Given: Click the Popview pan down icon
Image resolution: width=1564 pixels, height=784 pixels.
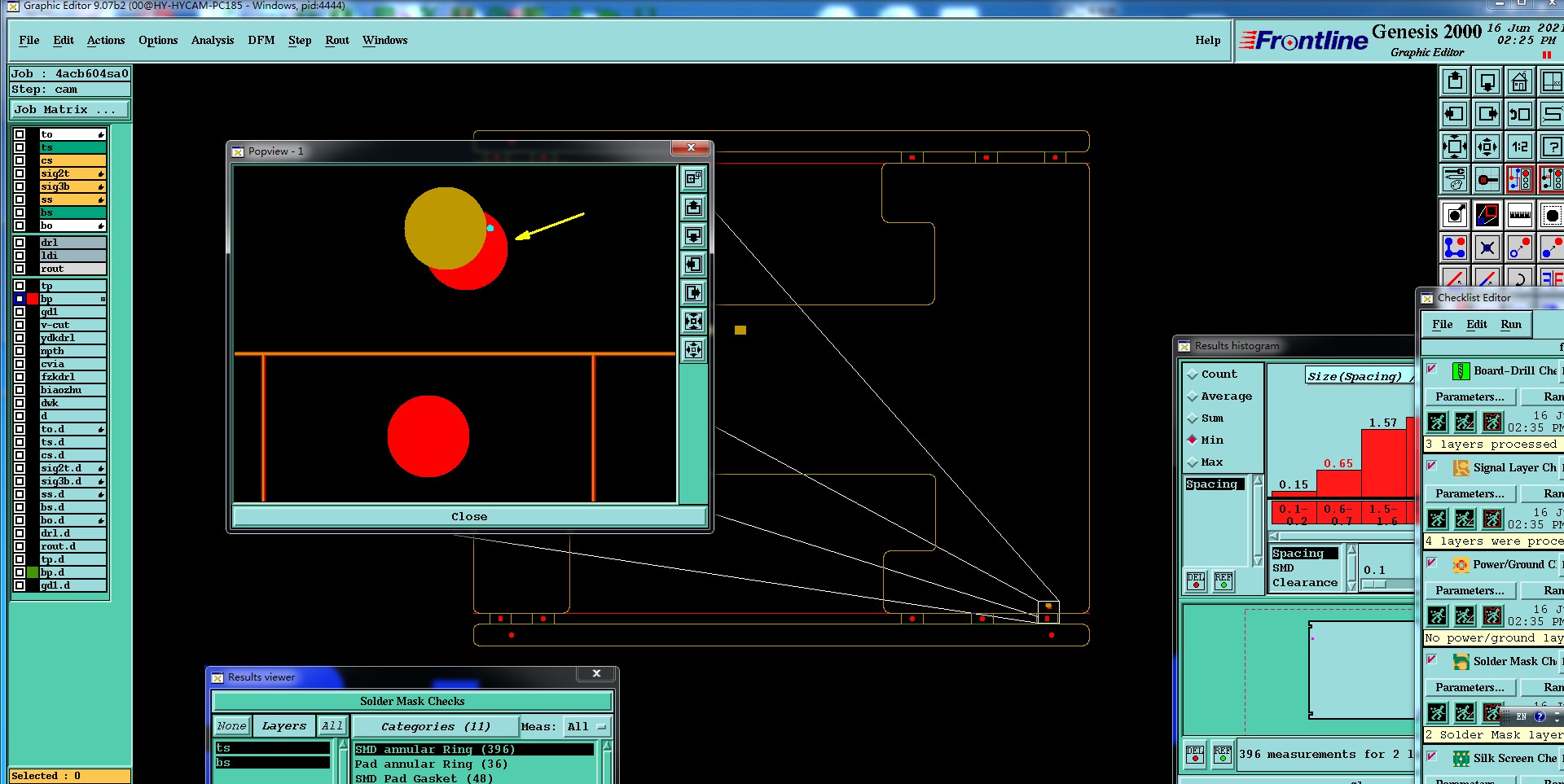Looking at the screenshot, I should point(693,235).
